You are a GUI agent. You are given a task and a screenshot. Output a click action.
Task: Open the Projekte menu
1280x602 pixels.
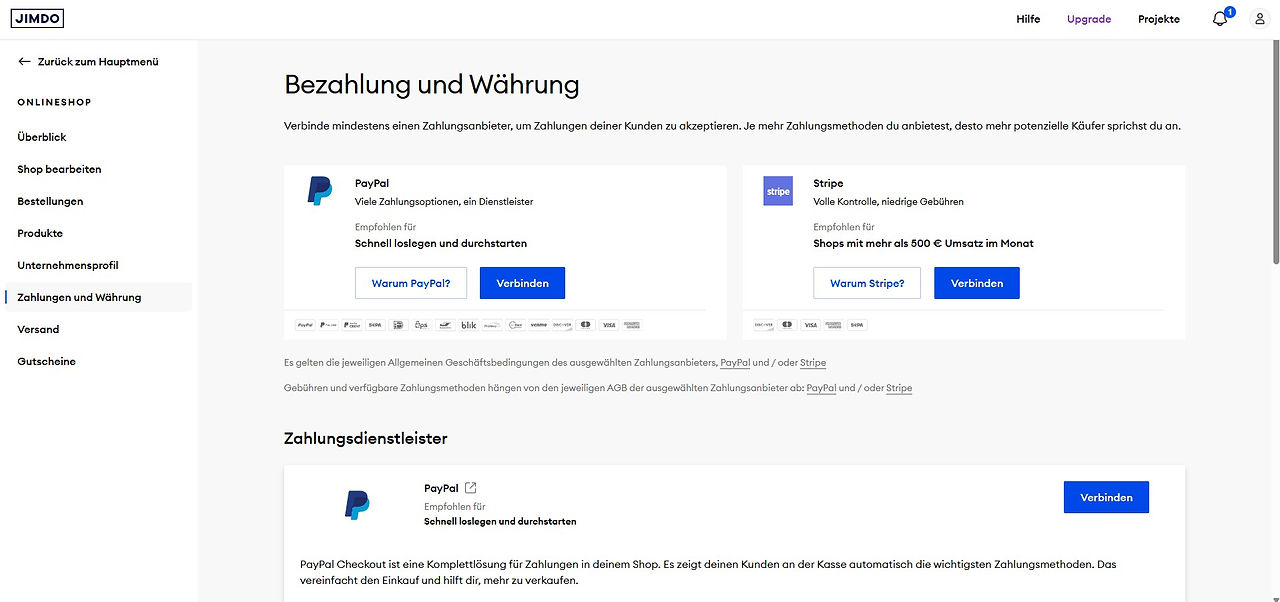[x=1159, y=19]
